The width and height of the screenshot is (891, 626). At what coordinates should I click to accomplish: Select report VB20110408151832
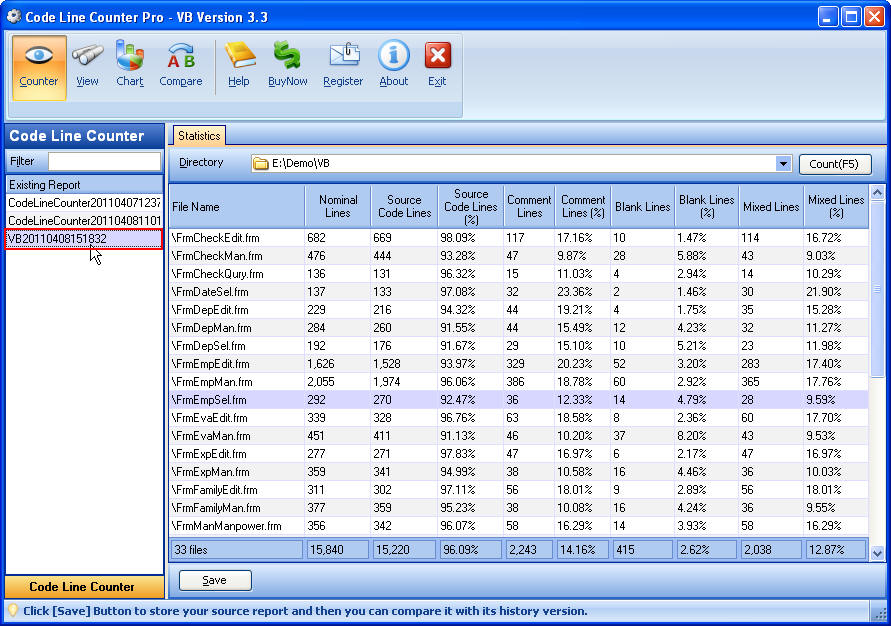[84, 239]
